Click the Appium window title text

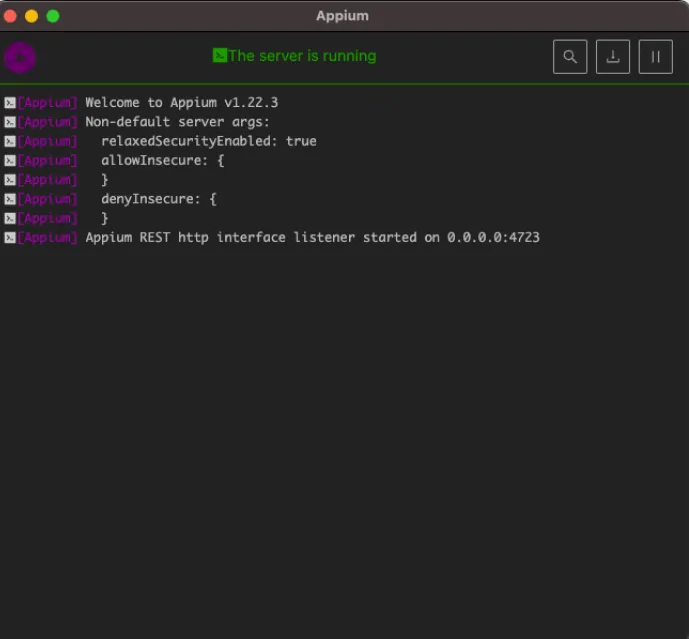pyautogui.click(x=342, y=15)
